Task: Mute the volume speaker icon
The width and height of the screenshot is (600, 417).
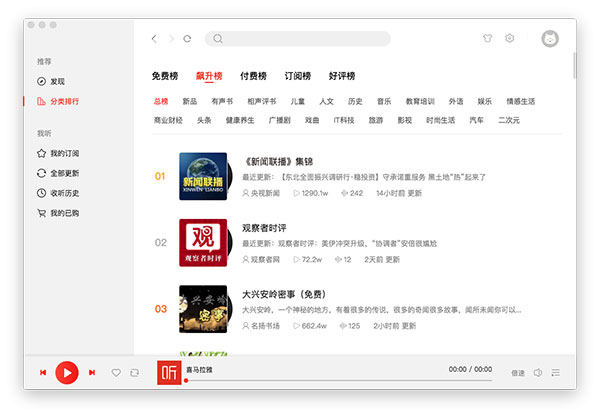Action: (x=537, y=373)
